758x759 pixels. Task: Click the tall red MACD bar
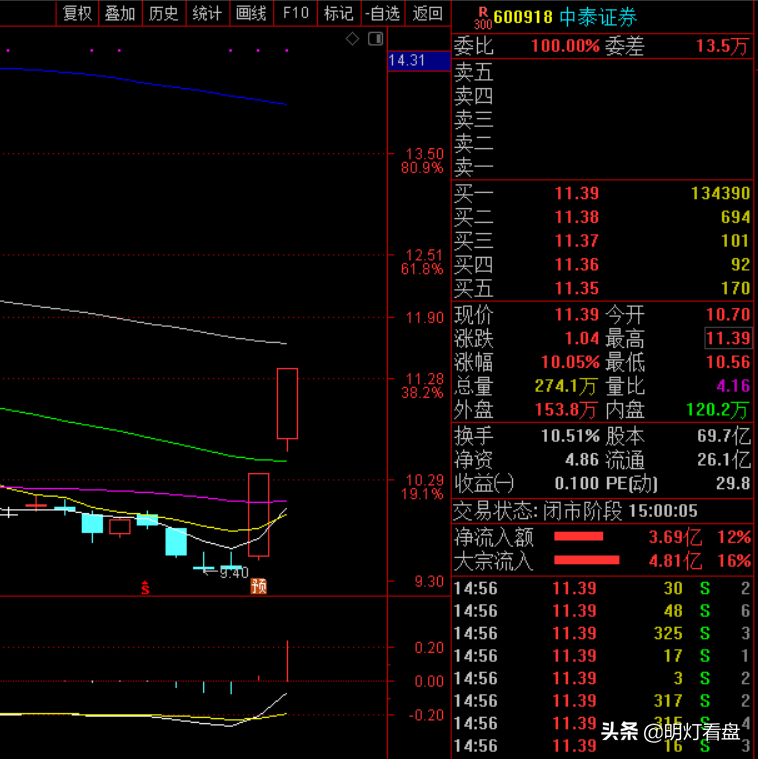288,661
